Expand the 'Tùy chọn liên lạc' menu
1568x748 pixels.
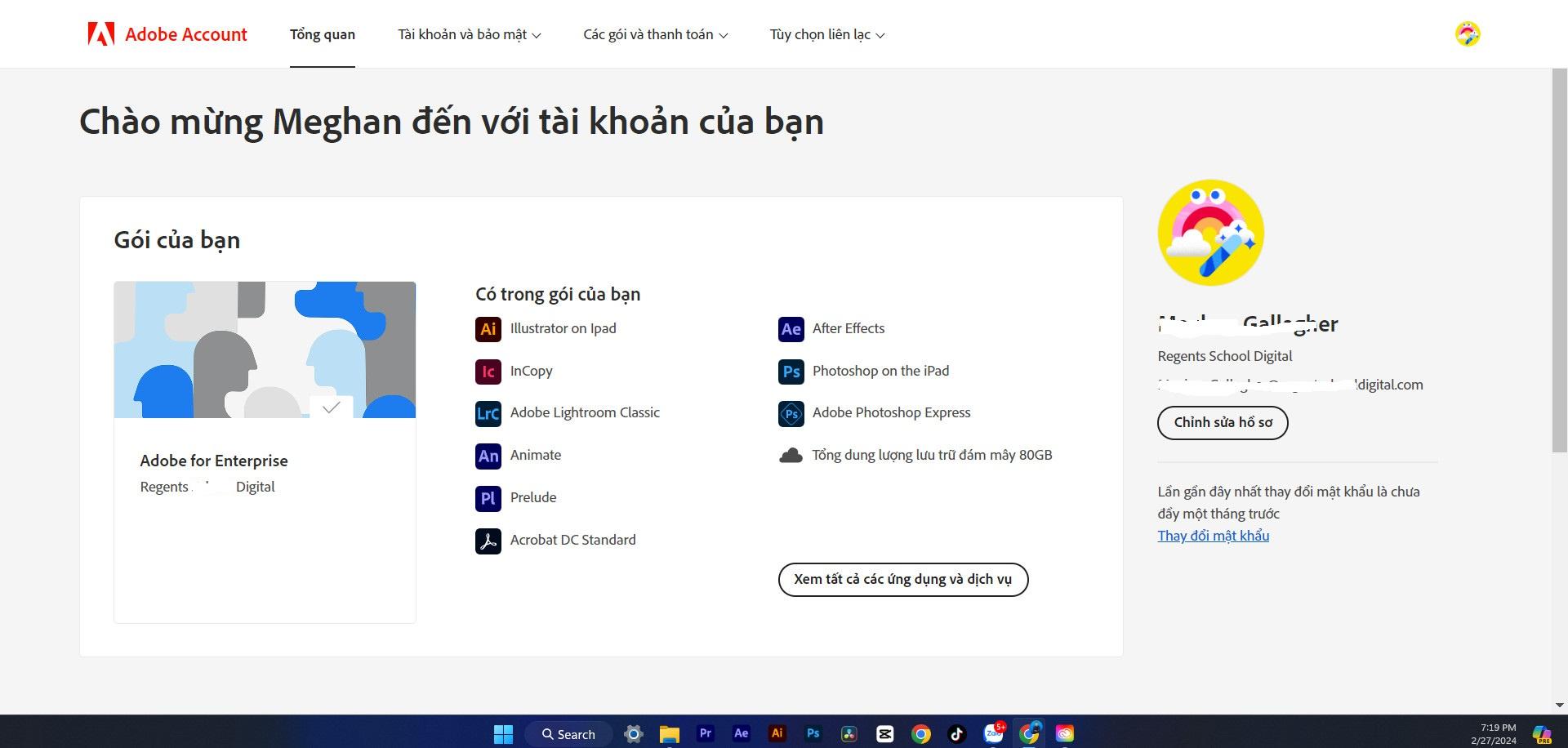click(827, 34)
